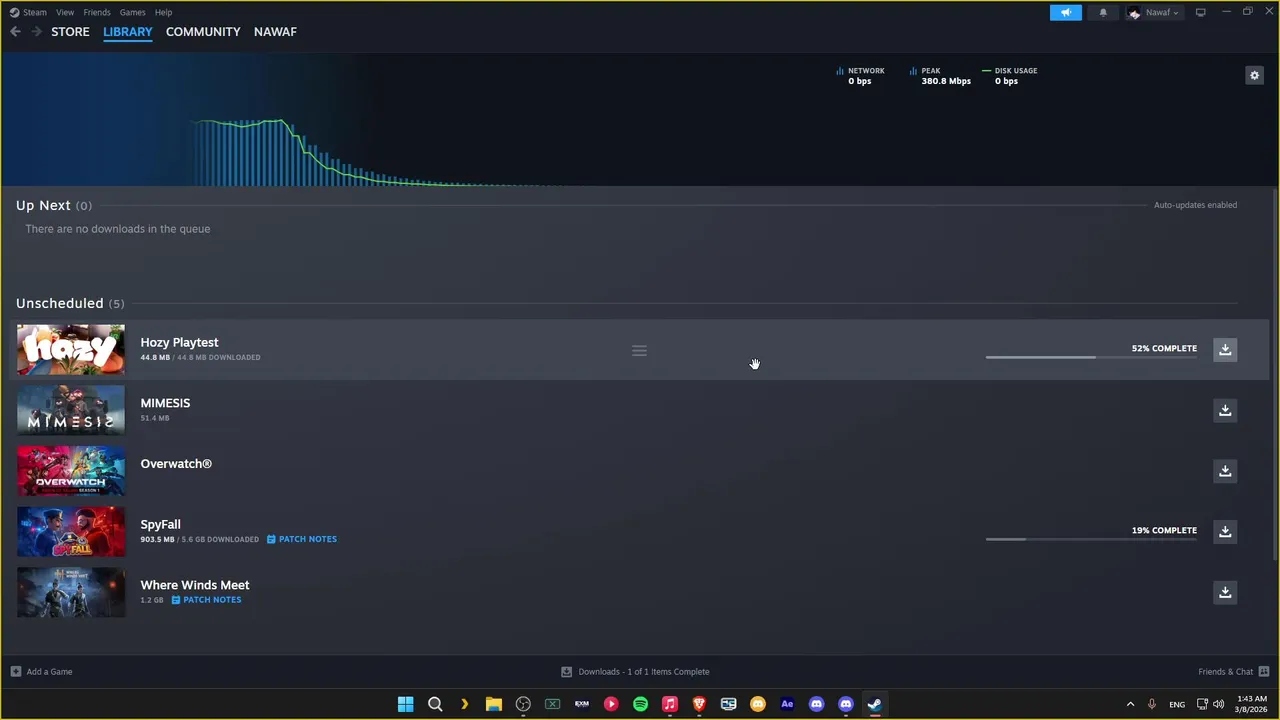Click the Downloads status icon in footer
This screenshot has height=720, width=1280.
(566, 672)
